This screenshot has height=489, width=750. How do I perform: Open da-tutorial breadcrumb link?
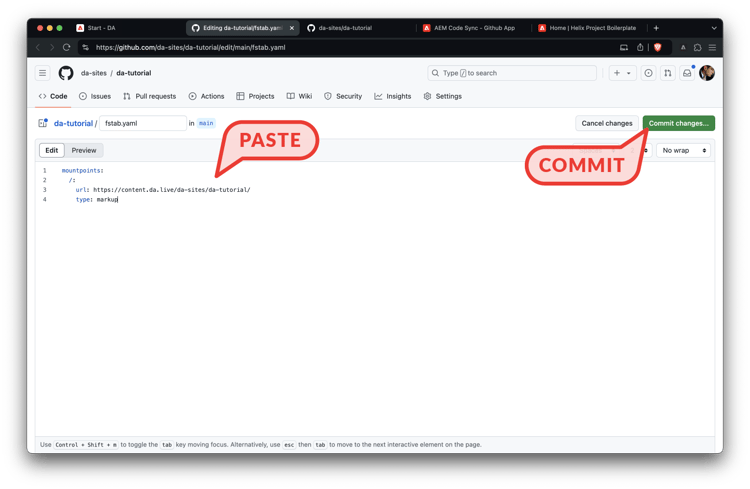coord(73,123)
